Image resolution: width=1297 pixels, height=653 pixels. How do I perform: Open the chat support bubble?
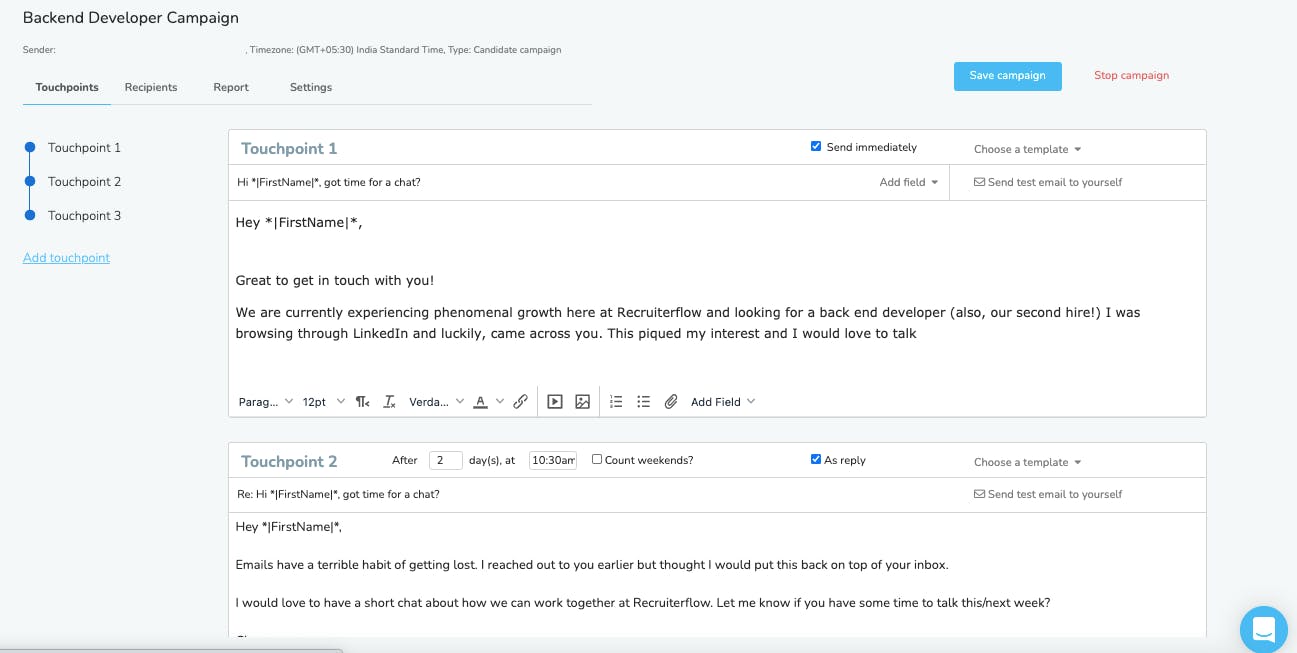[1263, 630]
